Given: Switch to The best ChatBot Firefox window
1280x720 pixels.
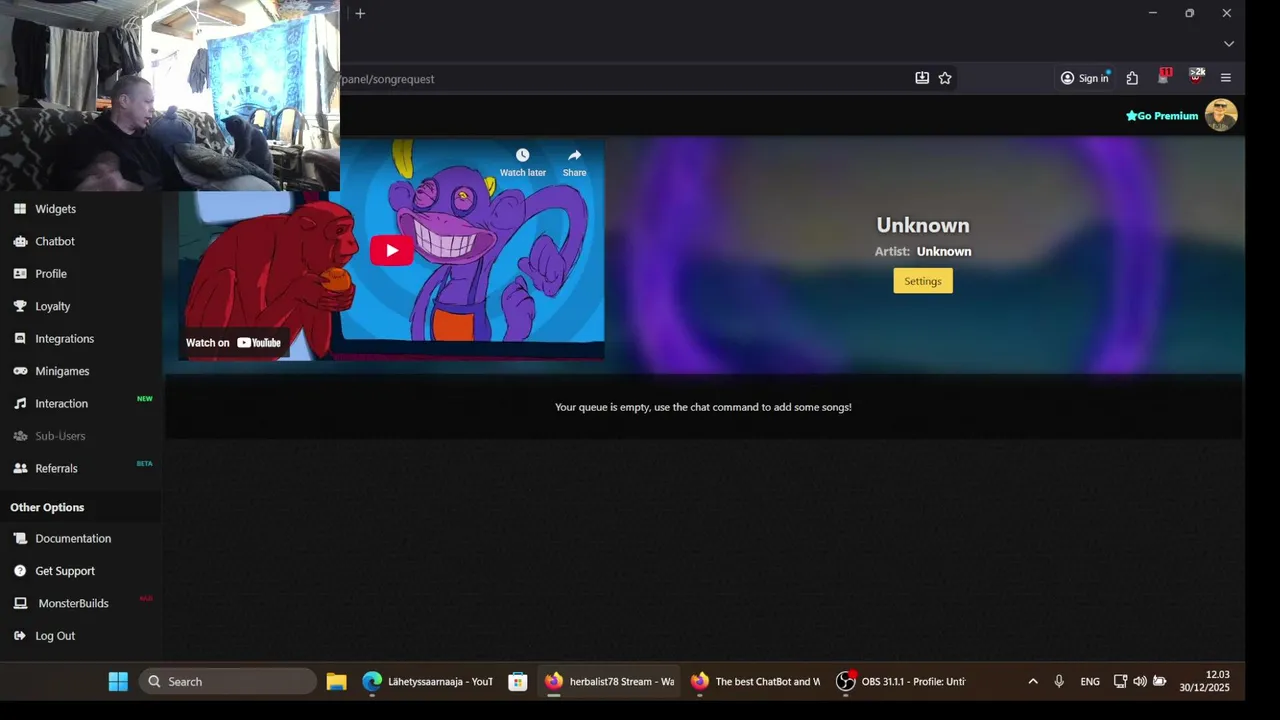Looking at the screenshot, I should [x=755, y=682].
